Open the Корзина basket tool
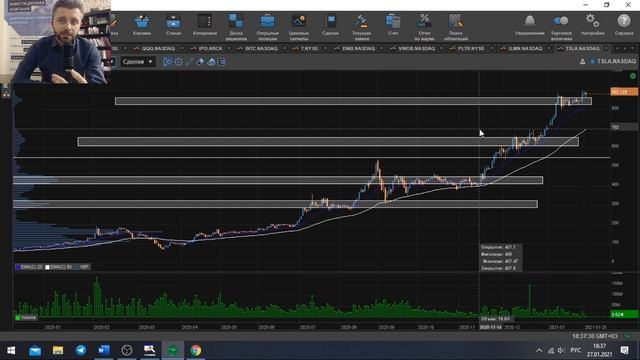This screenshot has height=360, width=640. point(142,25)
